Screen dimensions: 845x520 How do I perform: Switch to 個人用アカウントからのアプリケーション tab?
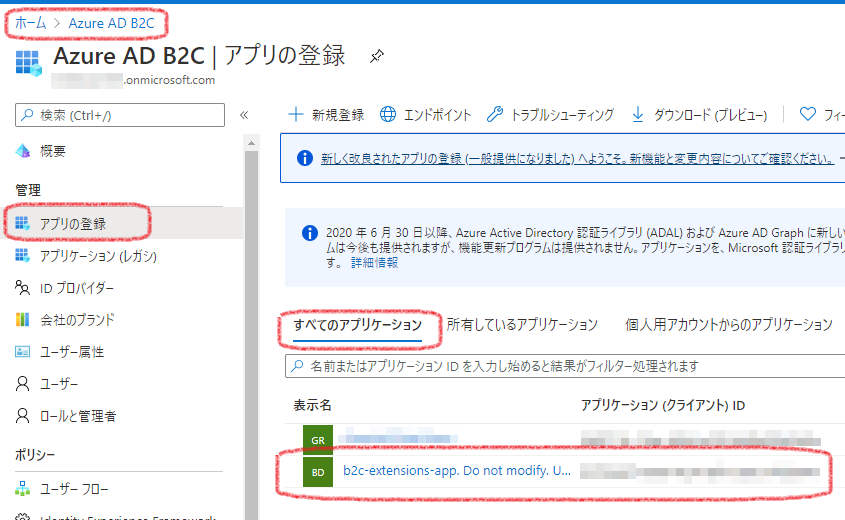(729, 324)
